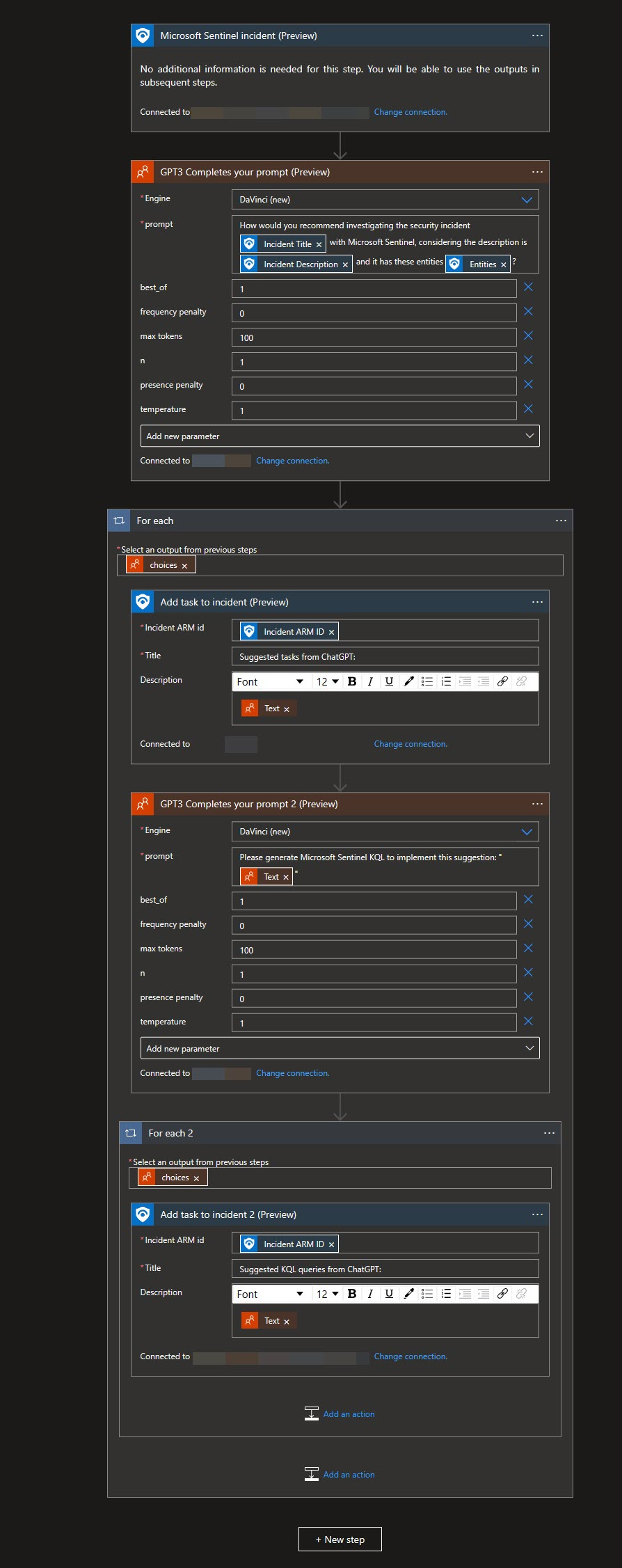Open ellipsis menu on first GPT3 Completes your prompt card

tap(537, 172)
